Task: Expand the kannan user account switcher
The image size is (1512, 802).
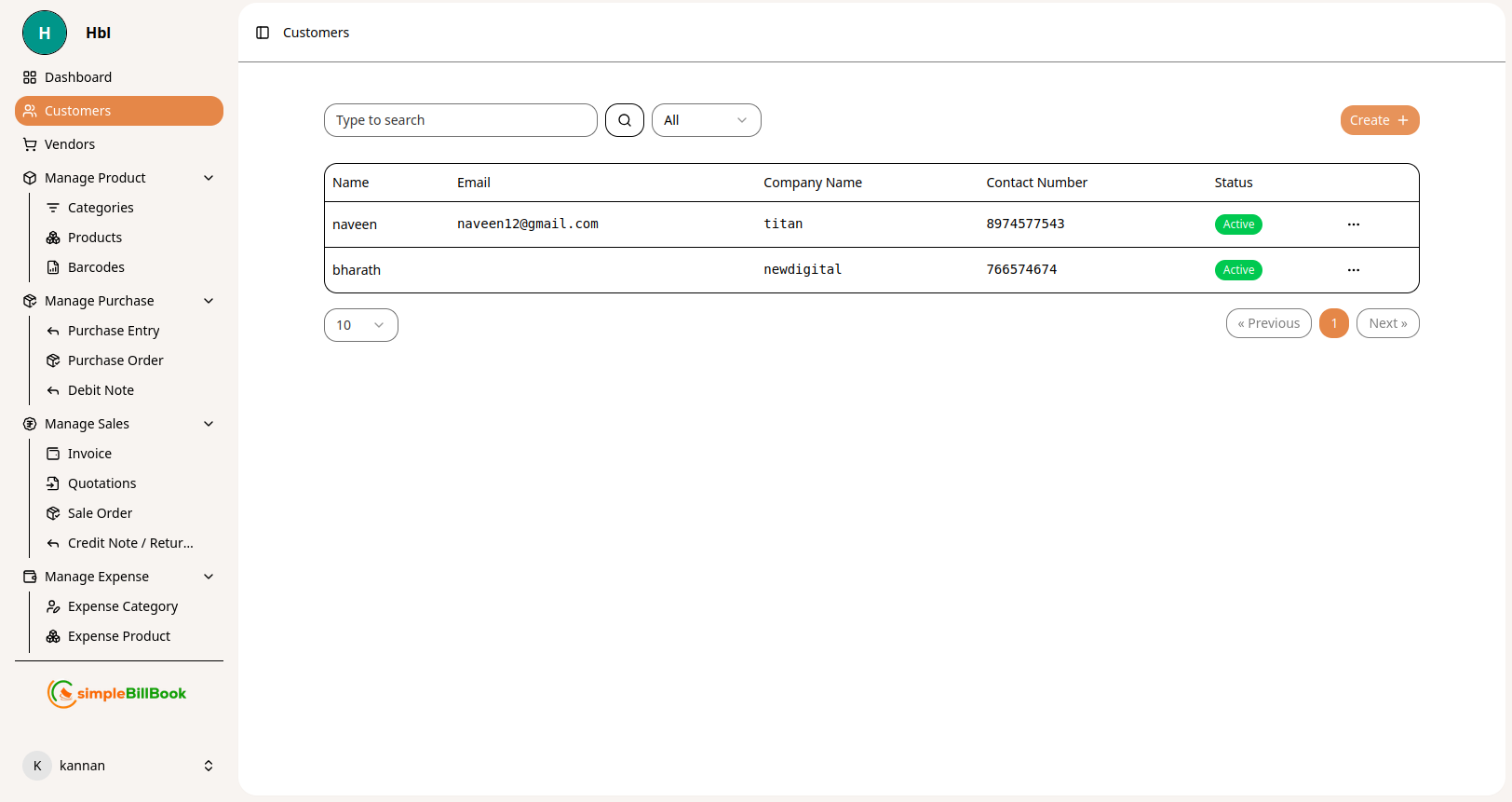Action: (x=209, y=766)
